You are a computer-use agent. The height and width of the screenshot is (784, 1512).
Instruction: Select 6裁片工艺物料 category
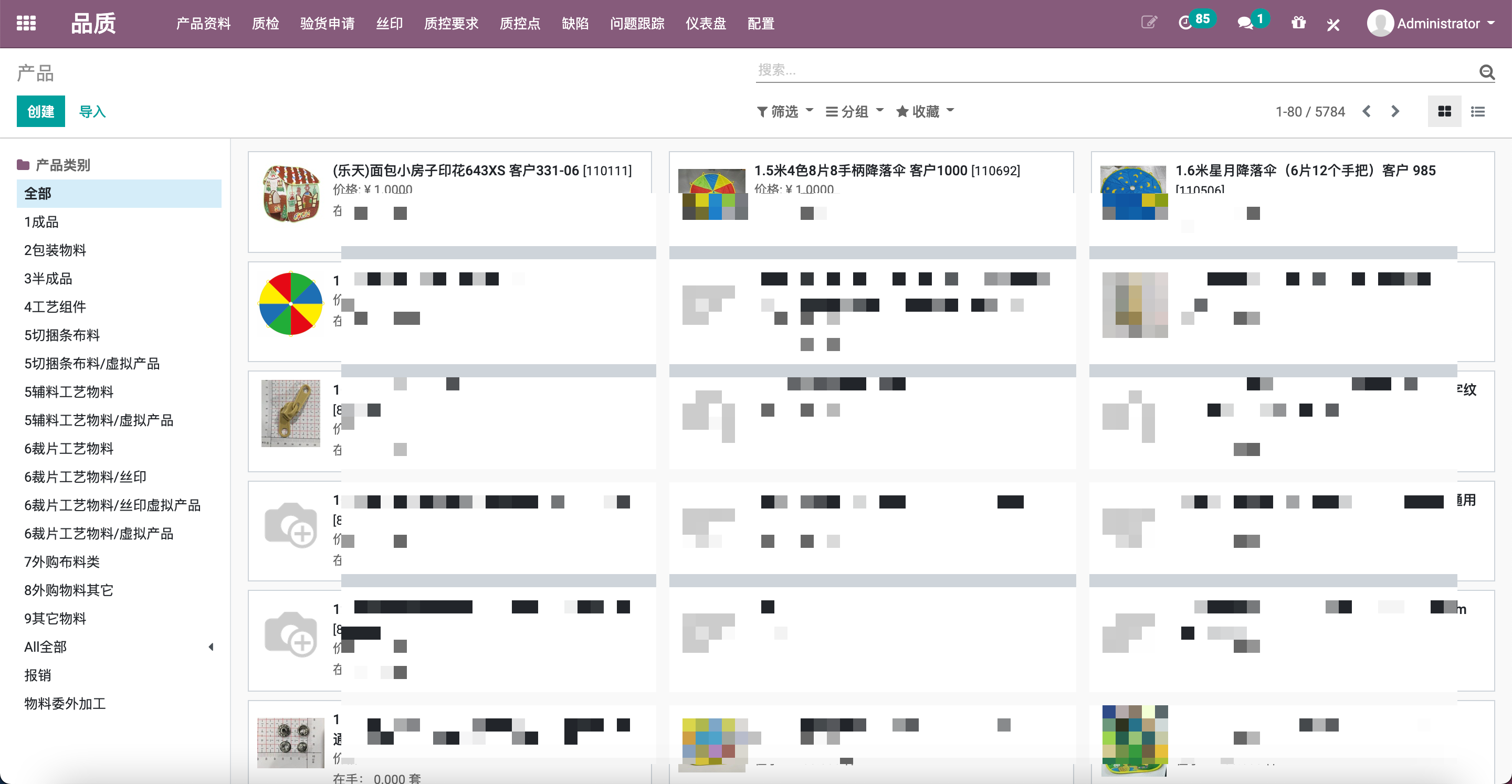point(119,449)
